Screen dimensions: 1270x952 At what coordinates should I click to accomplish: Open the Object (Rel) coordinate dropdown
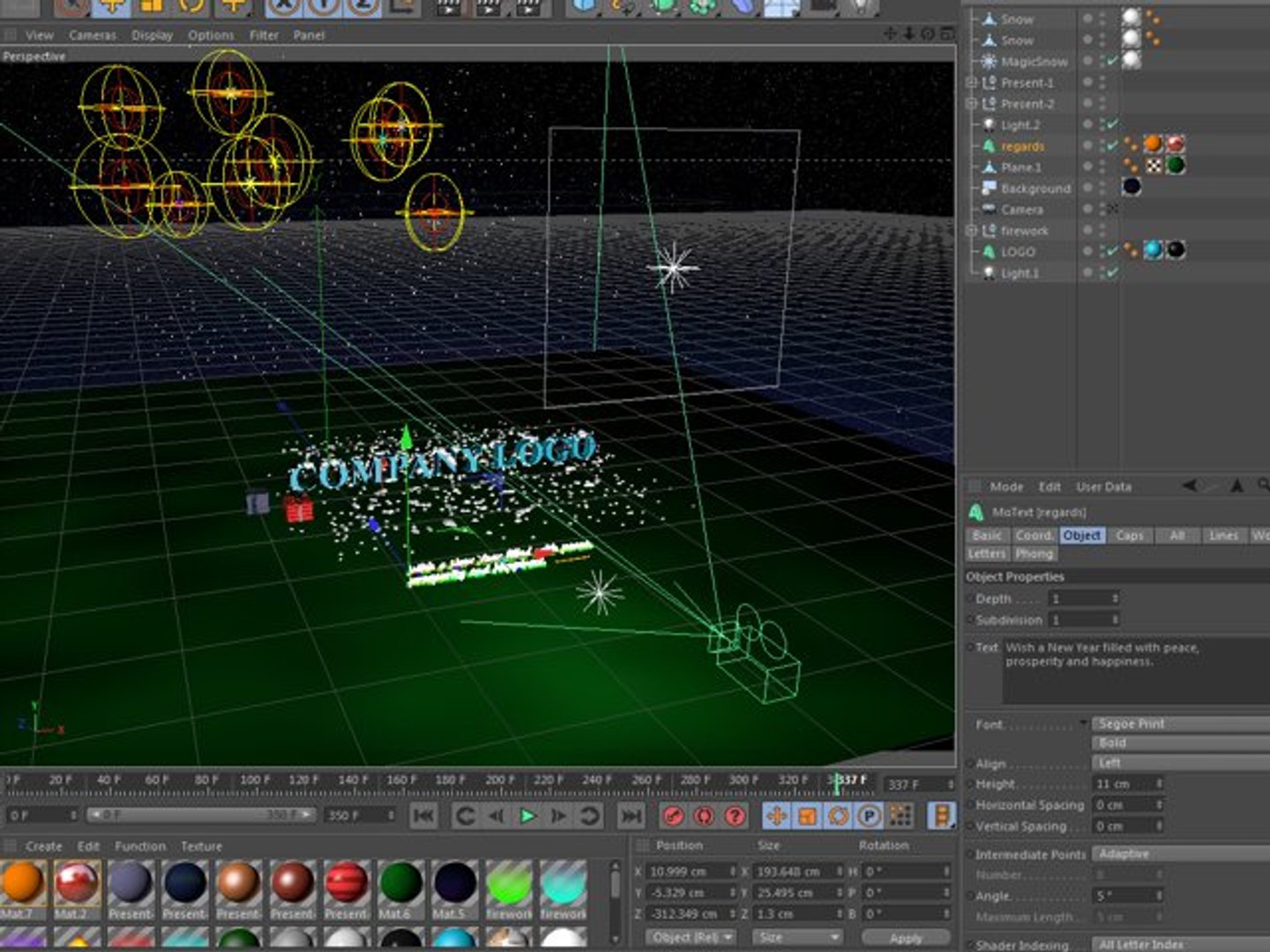691,938
